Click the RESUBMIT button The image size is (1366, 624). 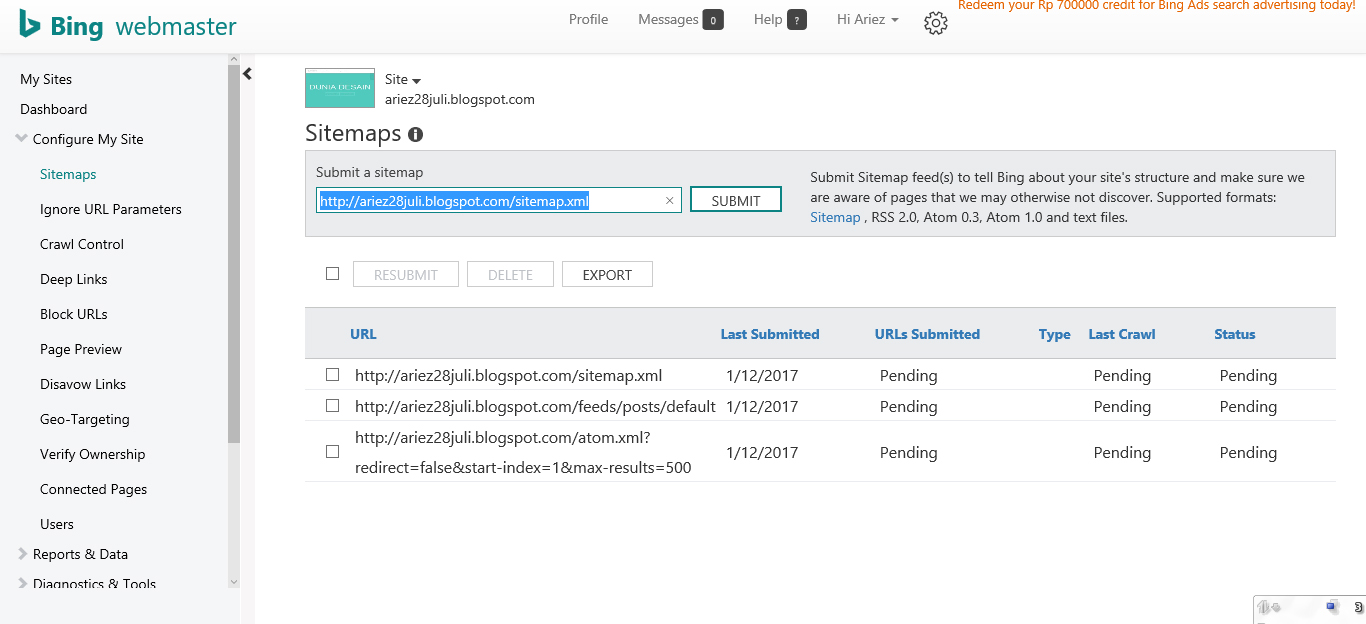tap(406, 274)
